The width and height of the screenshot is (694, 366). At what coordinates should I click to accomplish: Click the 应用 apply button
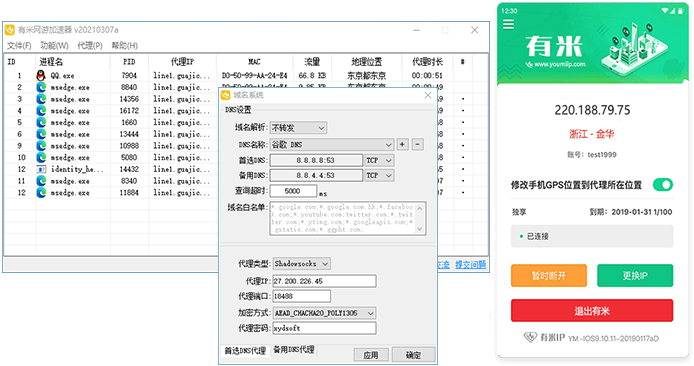(x=371, y=355)
